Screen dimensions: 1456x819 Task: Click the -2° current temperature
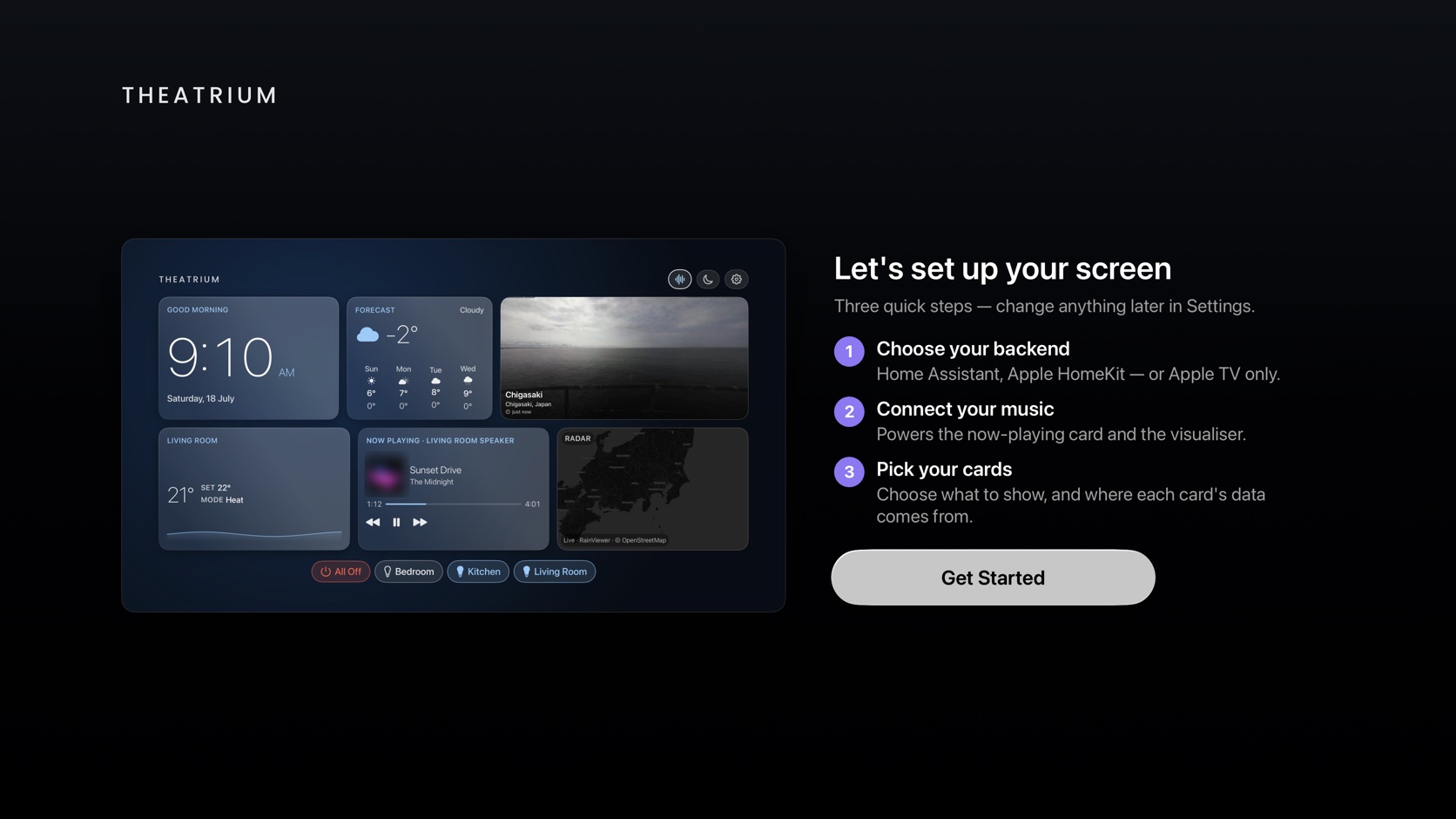click(402, 334)
